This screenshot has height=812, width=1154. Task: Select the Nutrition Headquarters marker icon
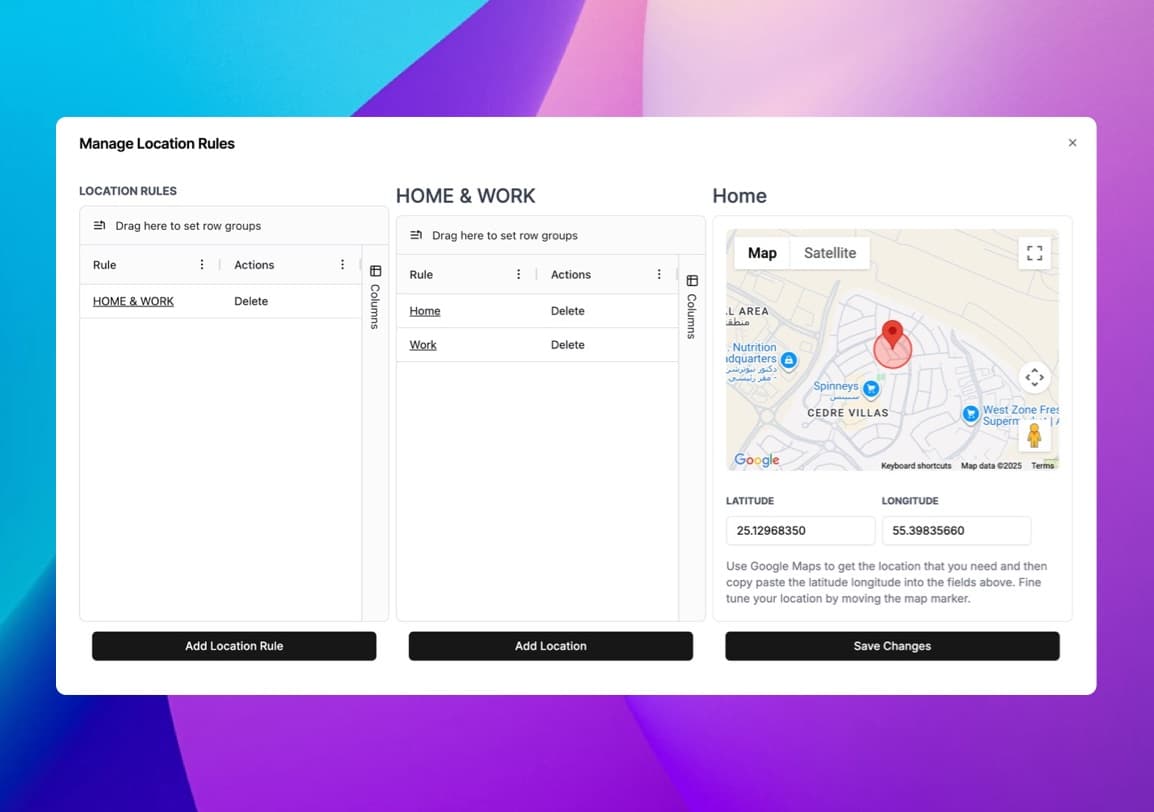[x=790, y=362]
